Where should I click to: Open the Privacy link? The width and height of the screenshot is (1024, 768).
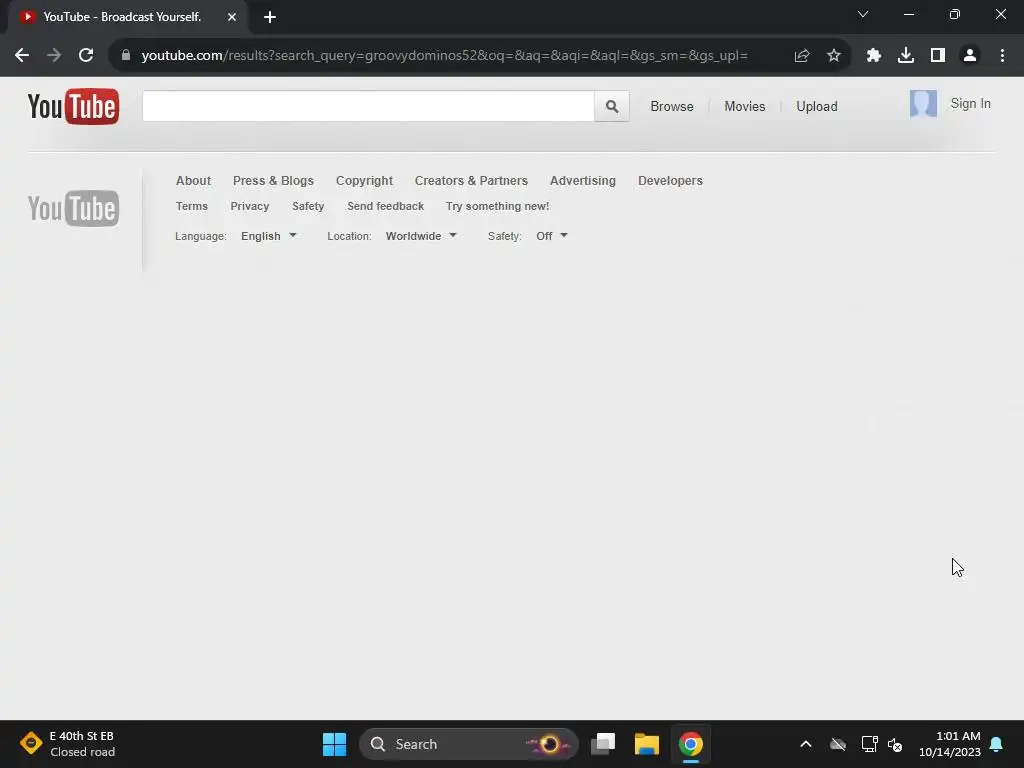click(249, 206)
